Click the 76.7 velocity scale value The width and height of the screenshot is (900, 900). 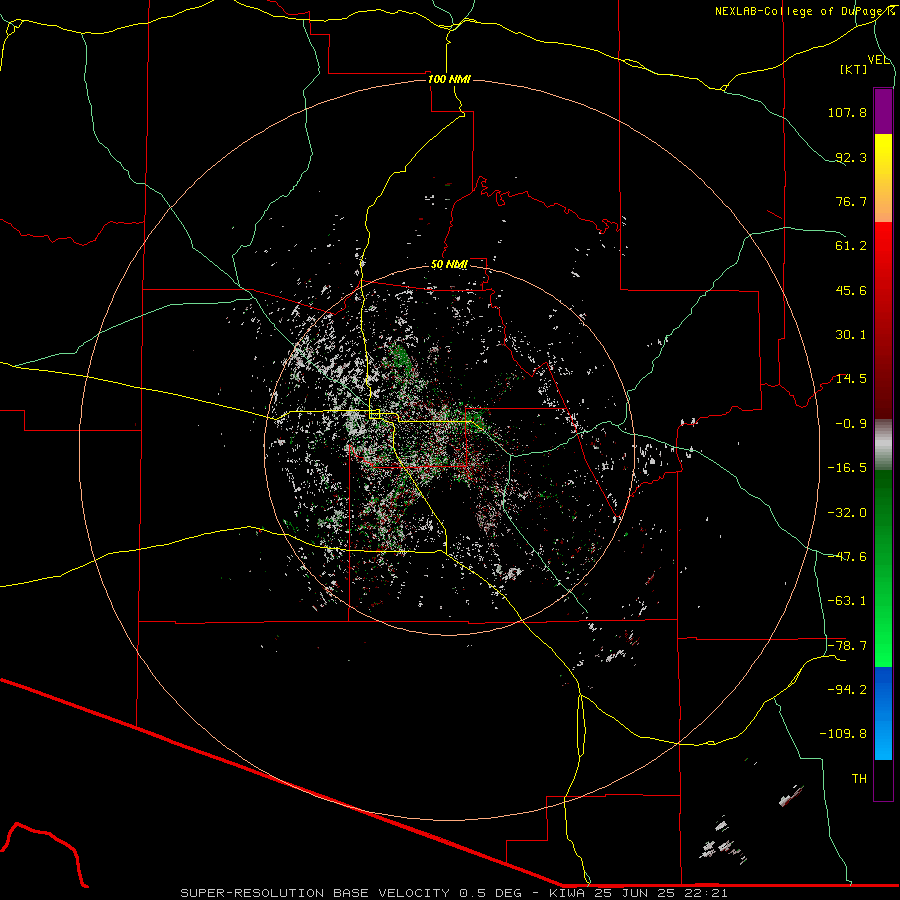pyautogui.click(x=851, y=201)
